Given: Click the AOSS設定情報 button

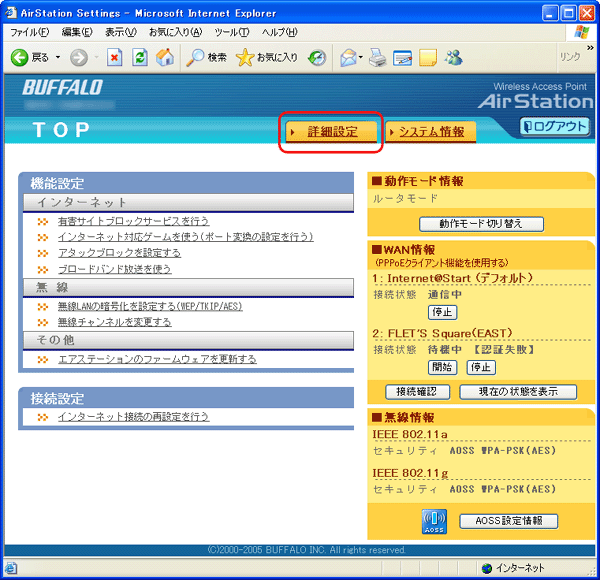Looking at the screenshot, I should [x=509, y=521].
